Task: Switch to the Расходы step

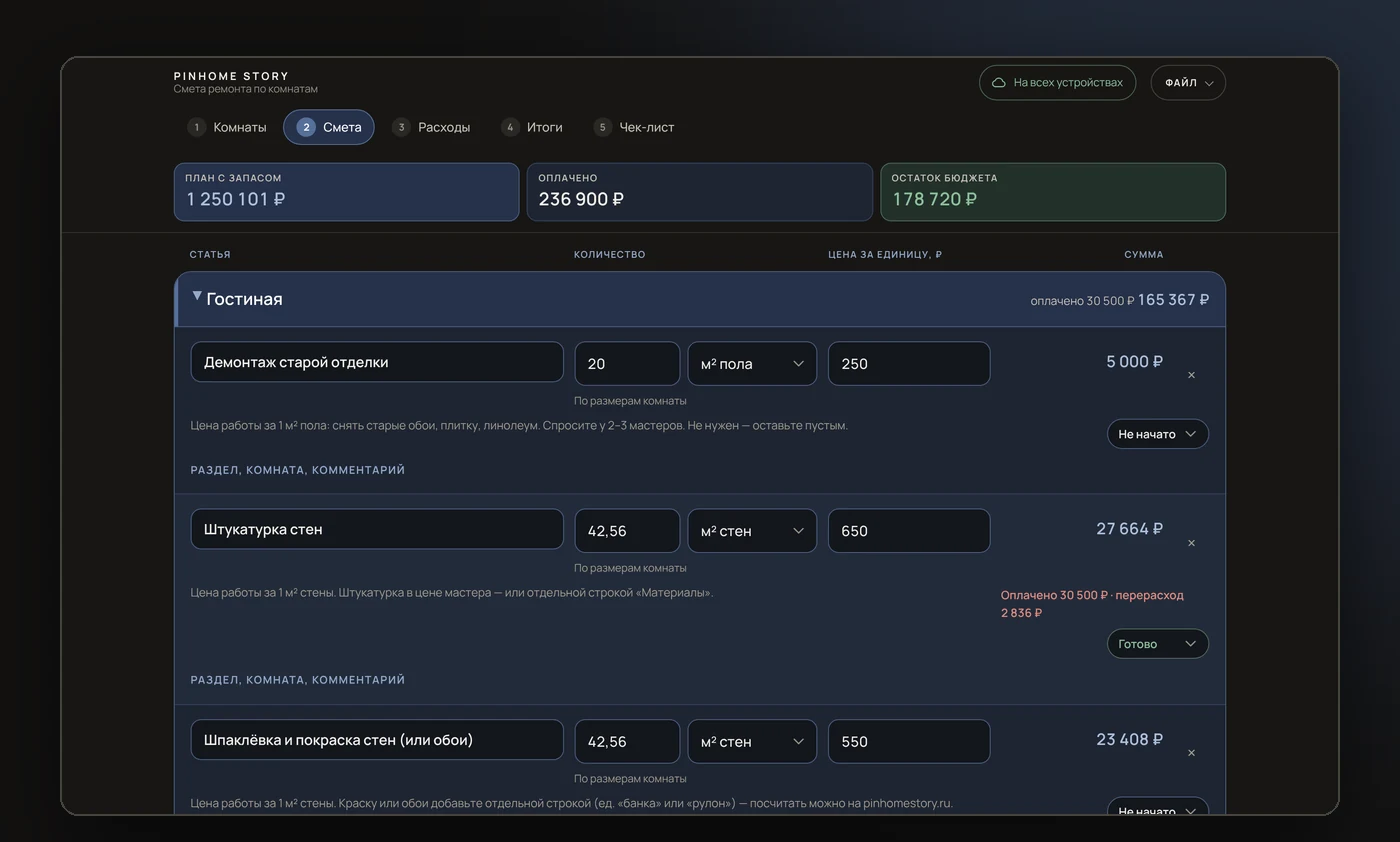Action: [x=431, y=127]
